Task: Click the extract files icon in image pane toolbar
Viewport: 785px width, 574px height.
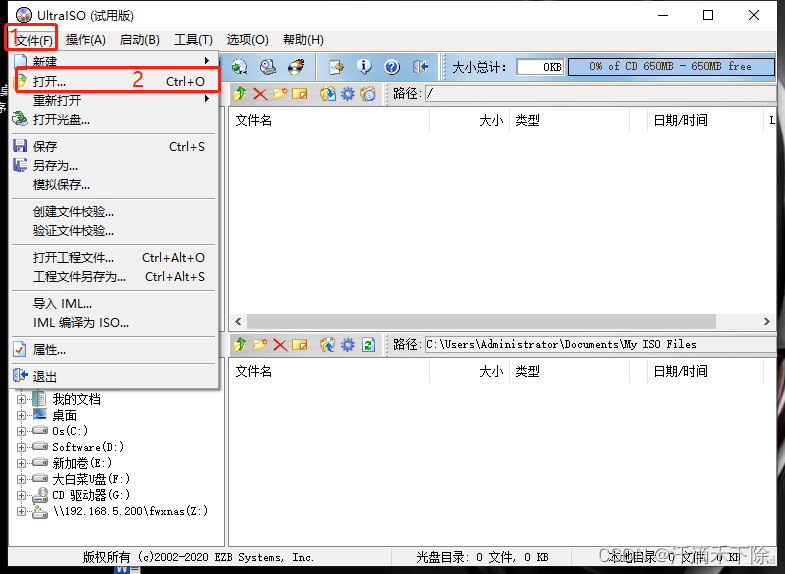Action: coord(328,94)
